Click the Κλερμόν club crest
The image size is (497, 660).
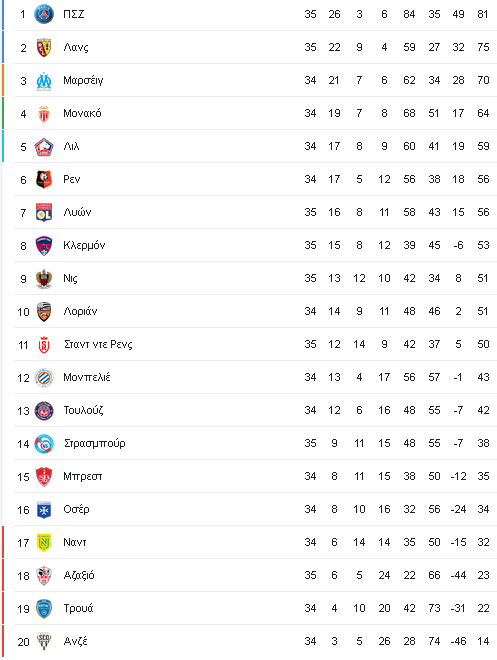[x=44, y=245]
